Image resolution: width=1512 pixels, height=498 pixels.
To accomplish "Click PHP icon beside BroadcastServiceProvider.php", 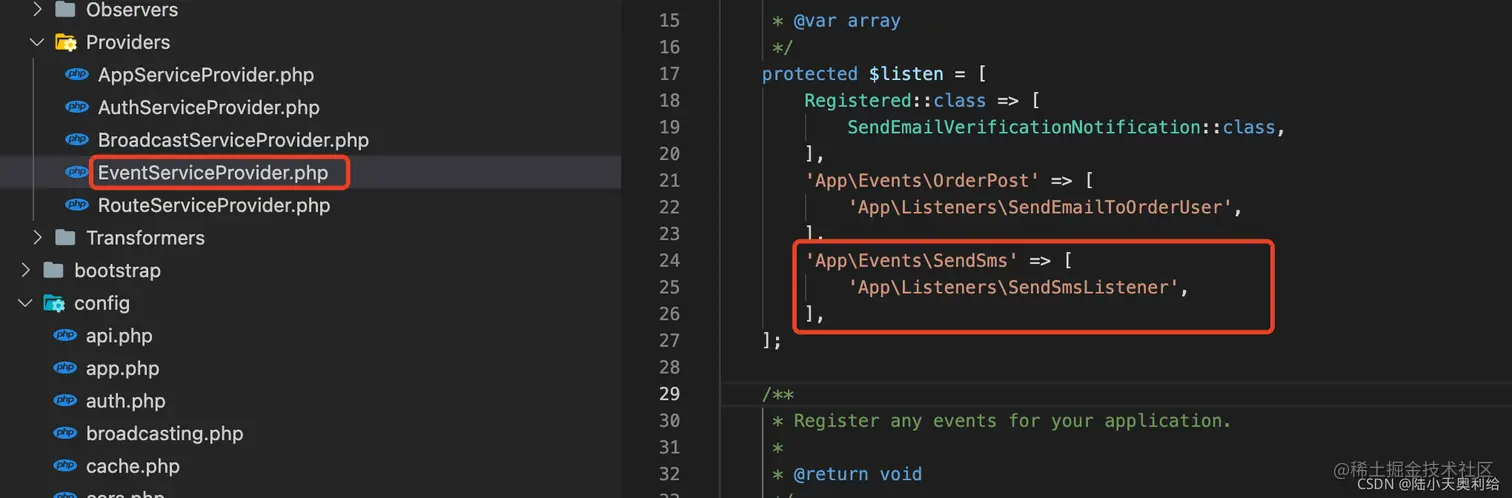I will pos(77,140).
